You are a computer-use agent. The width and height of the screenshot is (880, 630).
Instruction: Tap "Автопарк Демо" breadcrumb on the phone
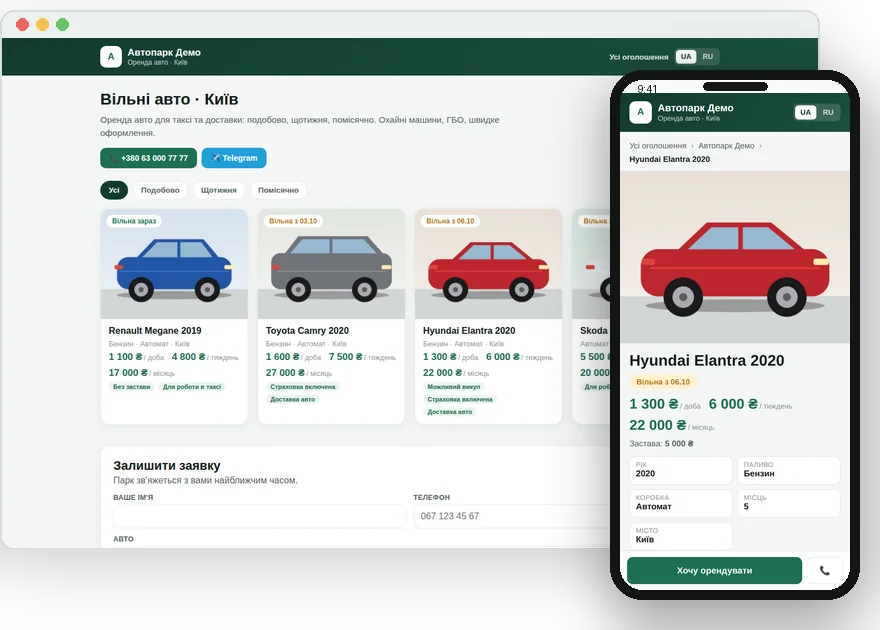click(726, 146)
